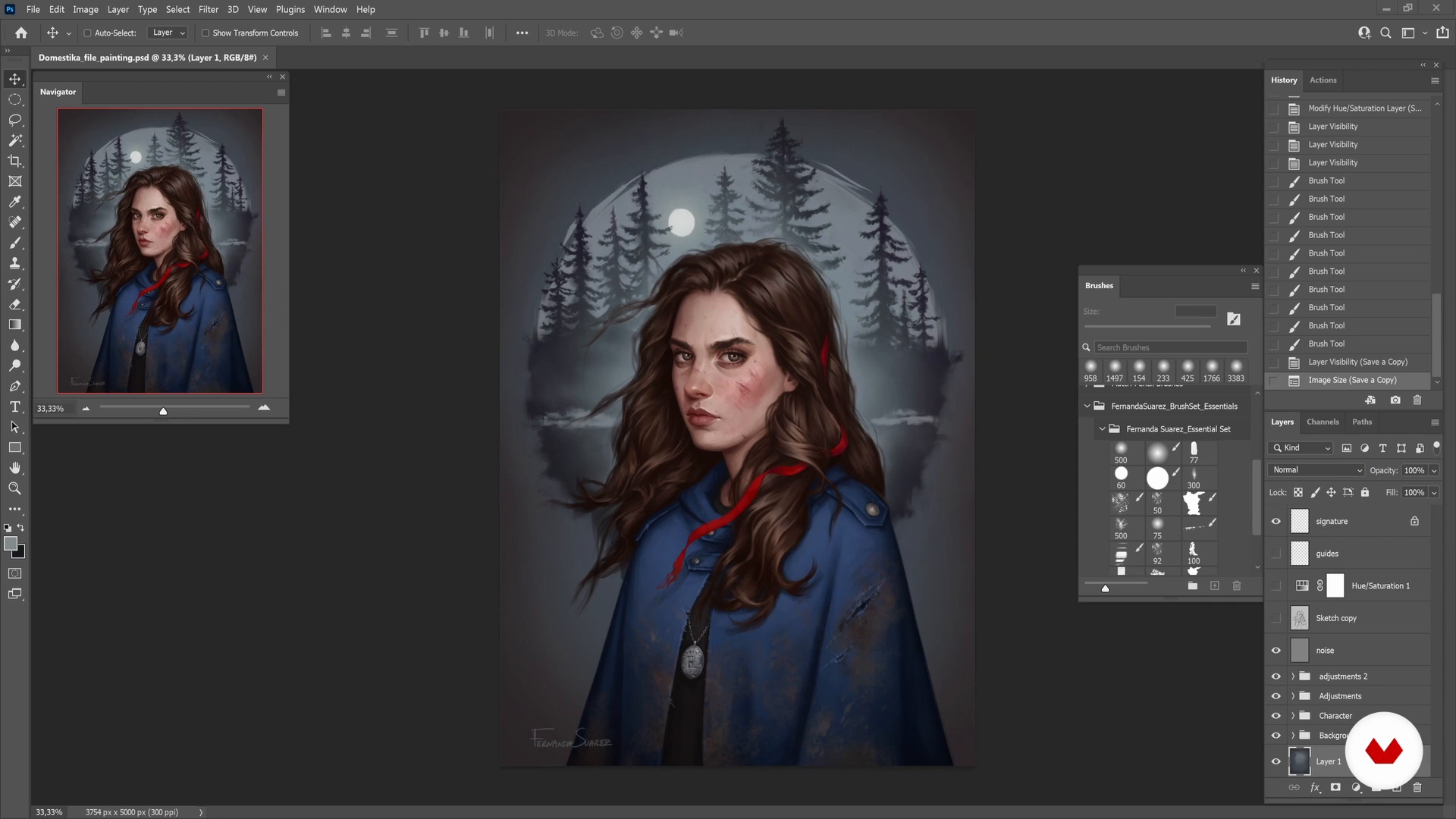Click the Navigator zoom slider handle
This screenshot has width=1456, height=819.
163,411
